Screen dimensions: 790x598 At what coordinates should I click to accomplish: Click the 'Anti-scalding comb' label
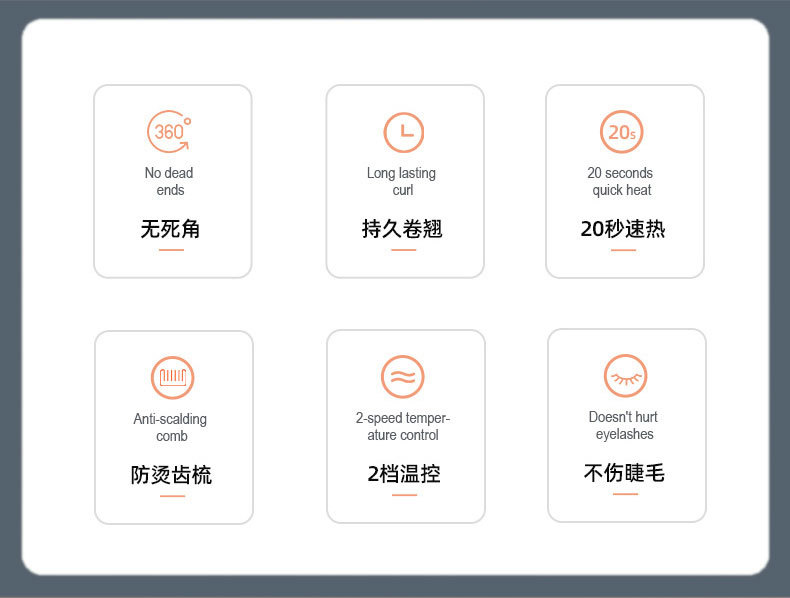coord(171,428)
